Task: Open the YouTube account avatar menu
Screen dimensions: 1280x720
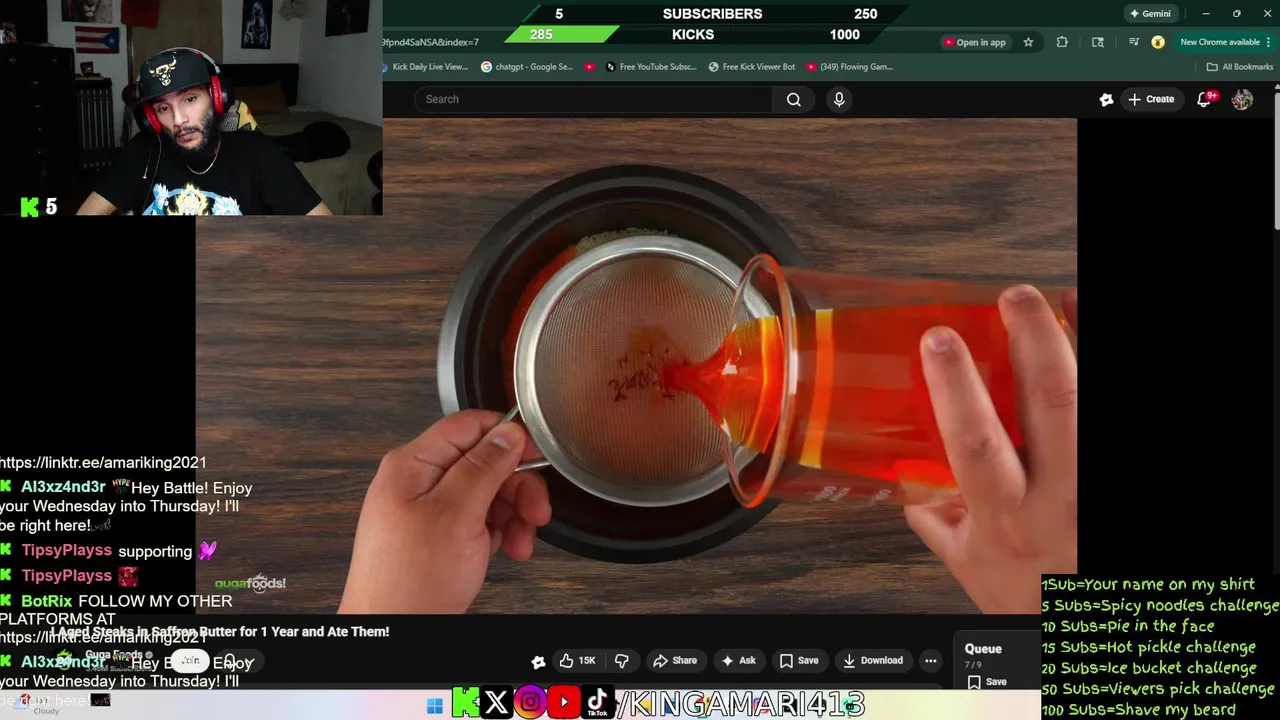Action: coord(1242,99)
